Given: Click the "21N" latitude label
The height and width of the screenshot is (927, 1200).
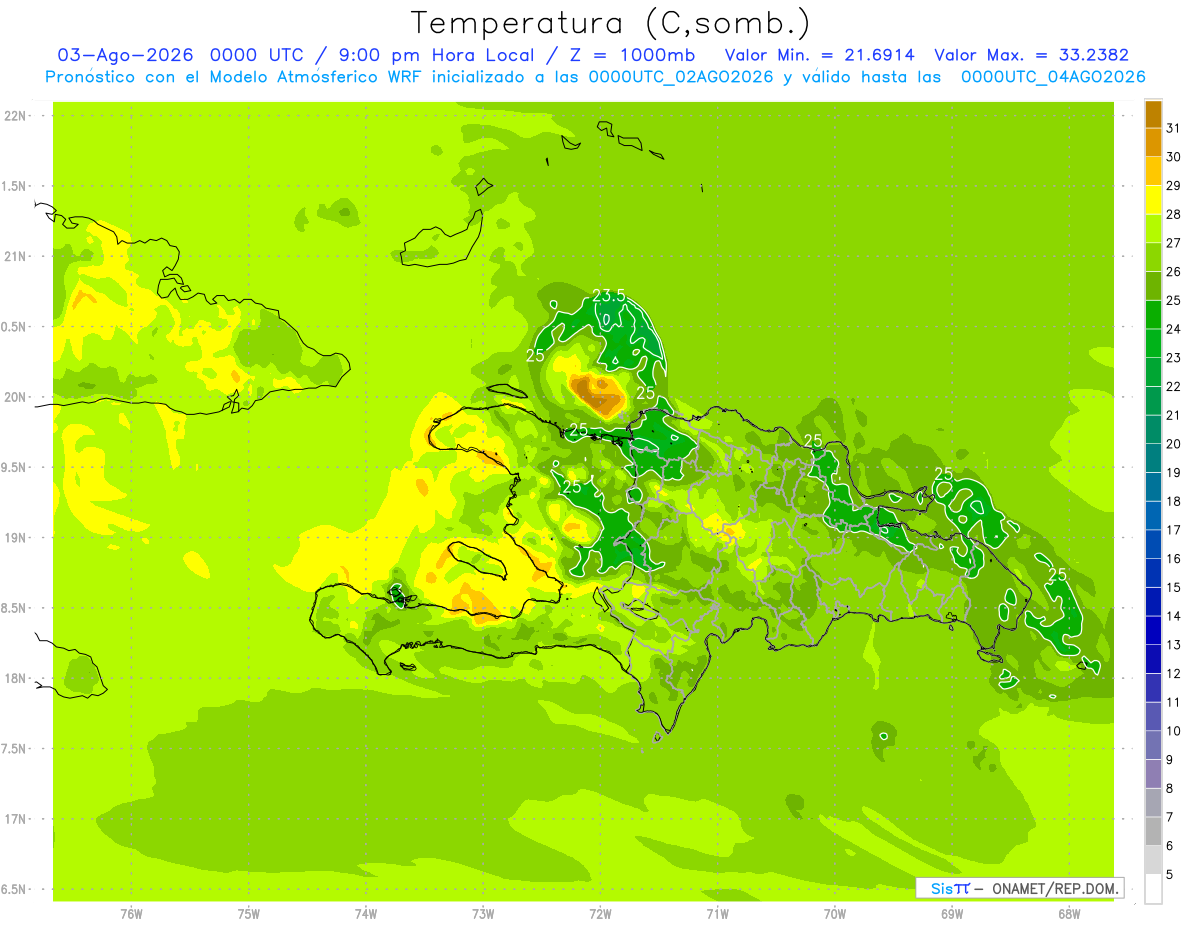Looking at the screenshot, I should point(14,257).
